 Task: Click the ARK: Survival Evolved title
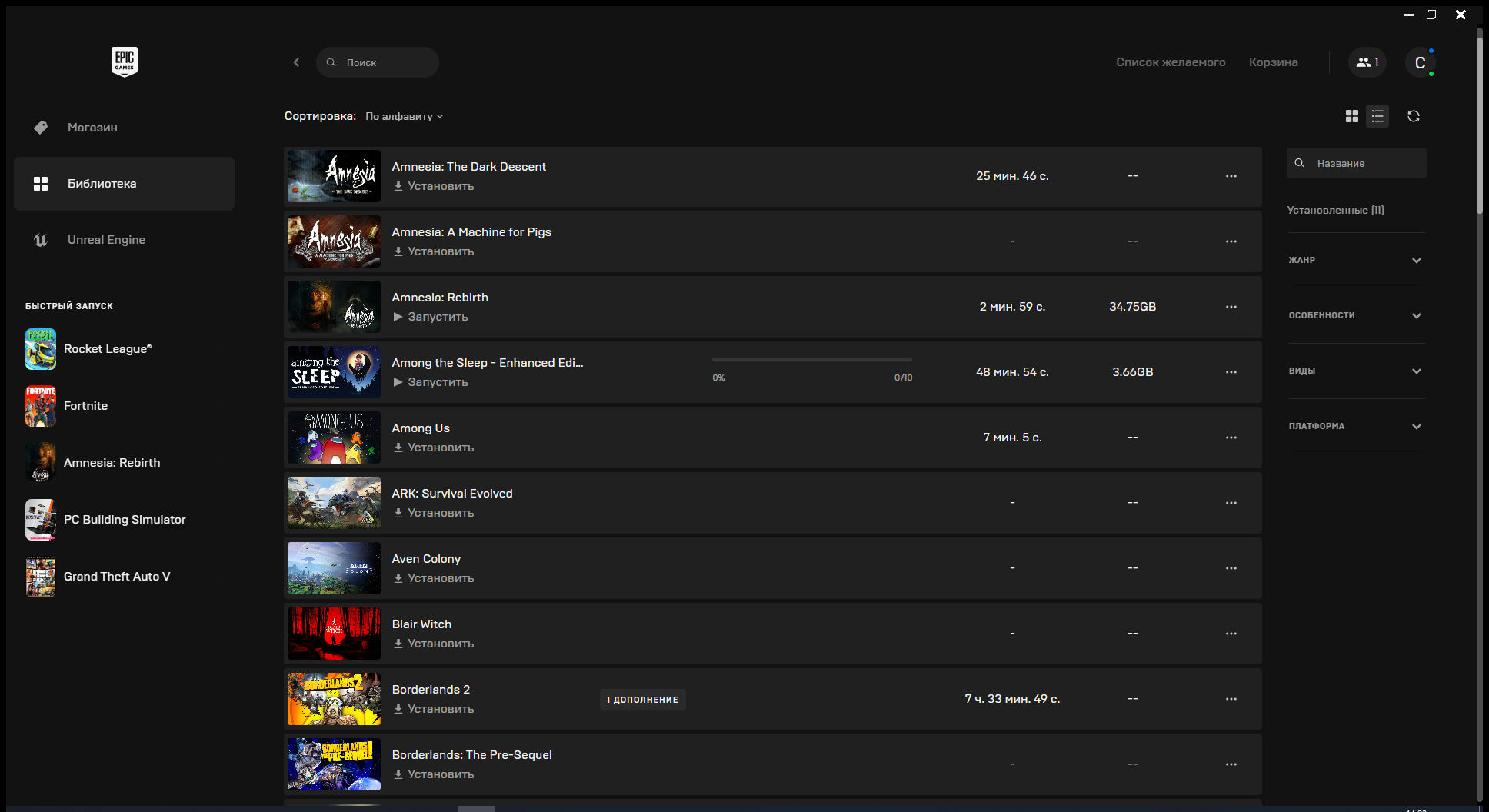click(x=452, y=494)
